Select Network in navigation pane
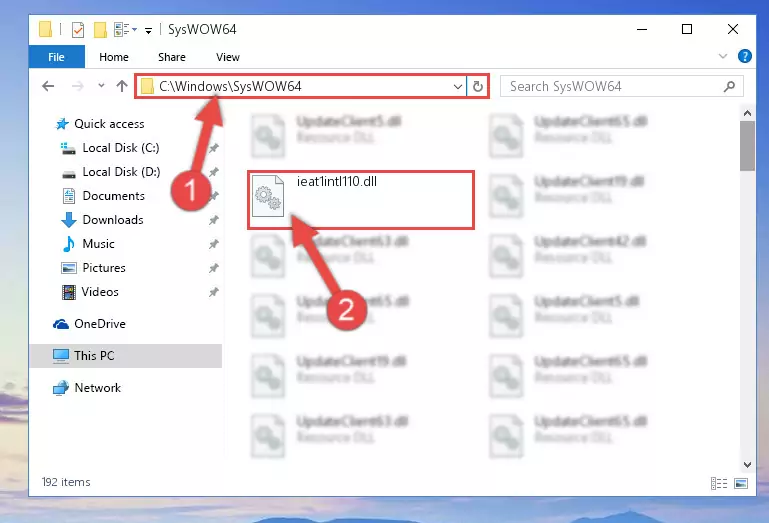This screenshot has height=523, width=769. [x=97, y=388]
